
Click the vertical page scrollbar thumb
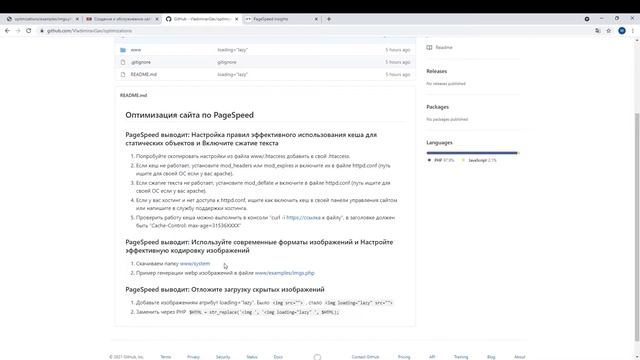pos(637,227)
